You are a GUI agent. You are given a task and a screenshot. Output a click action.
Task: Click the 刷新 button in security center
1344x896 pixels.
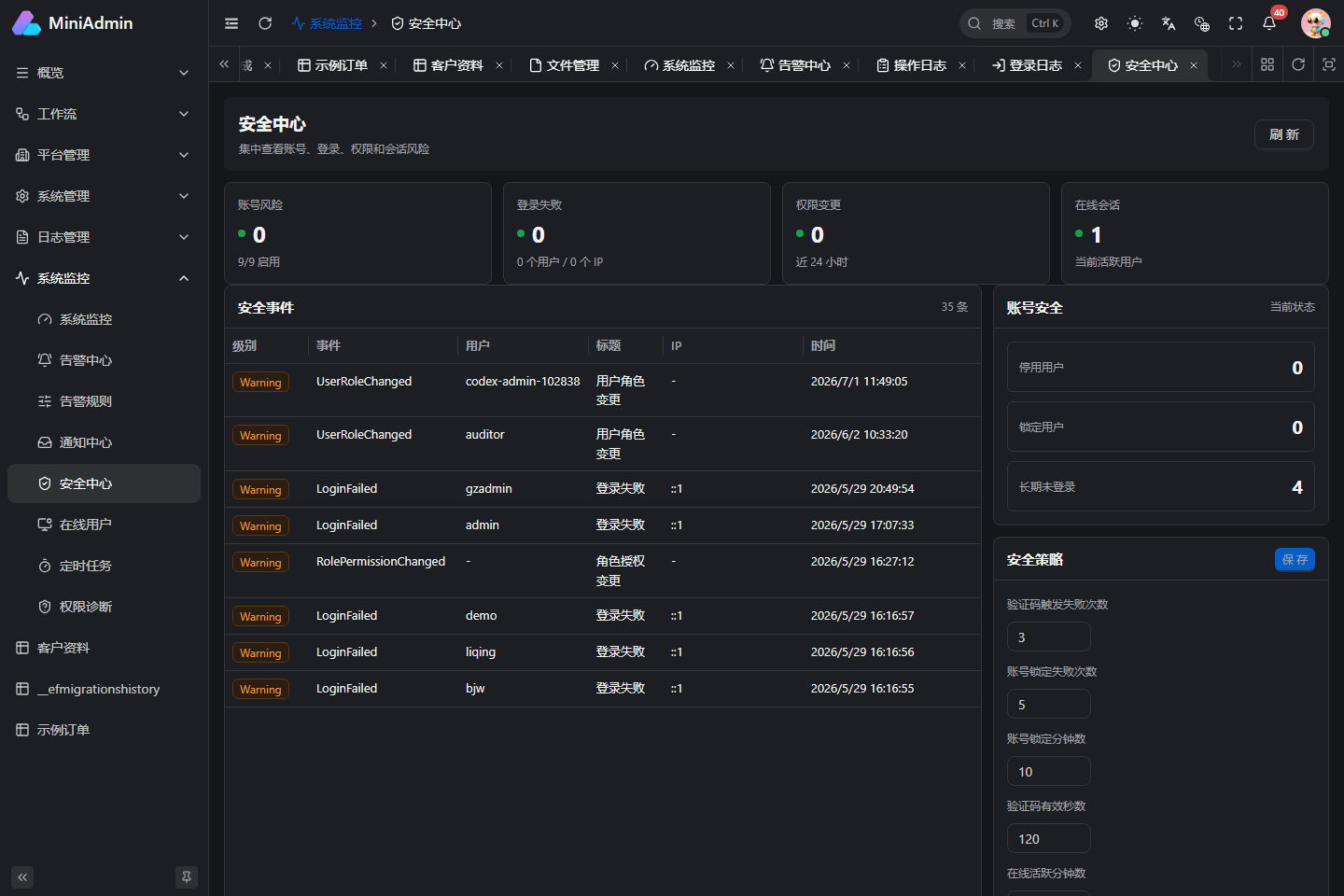tap(1283, 134)
